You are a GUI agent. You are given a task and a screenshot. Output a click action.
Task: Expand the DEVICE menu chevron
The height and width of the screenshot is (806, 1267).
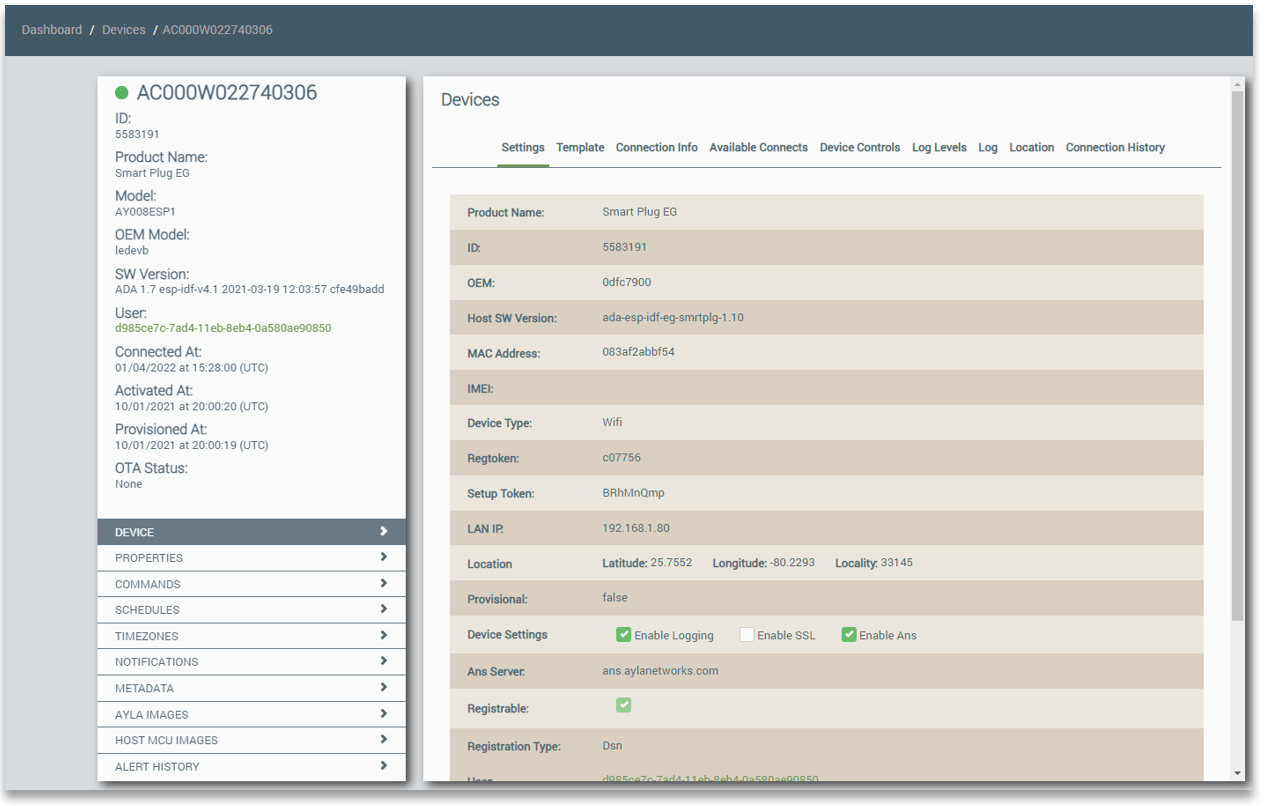(x=383, y=532)
